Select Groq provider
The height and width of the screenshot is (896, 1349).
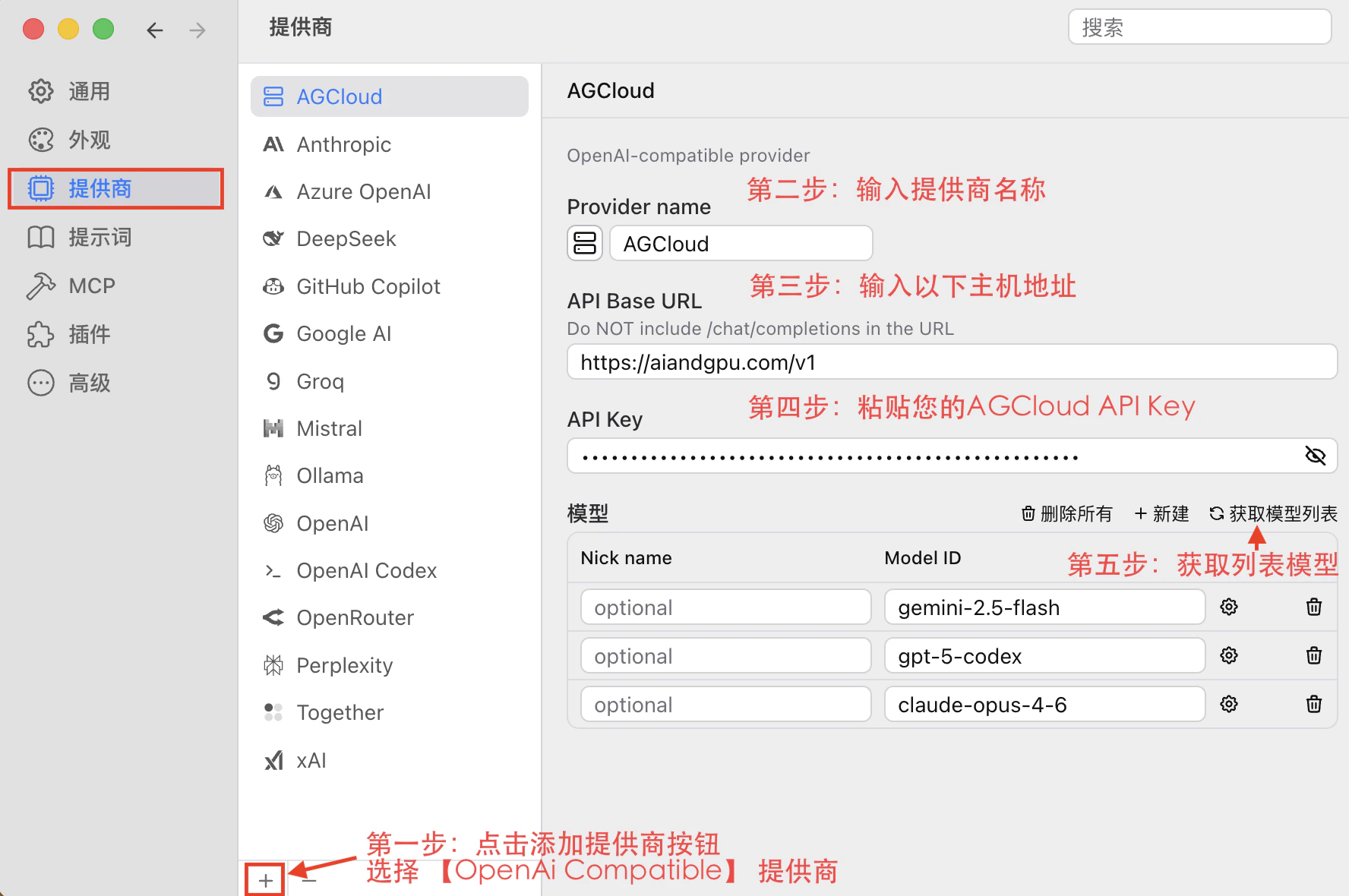point(390,381)
